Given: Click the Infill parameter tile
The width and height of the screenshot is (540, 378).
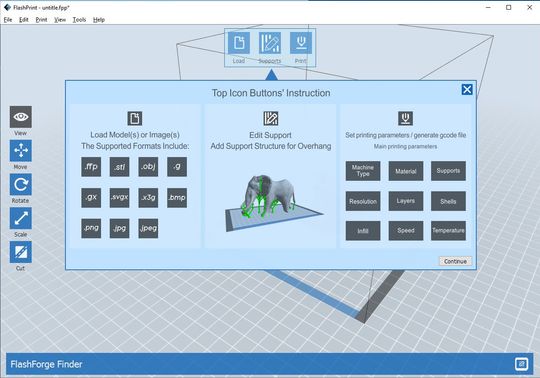Looking at the screenshot, I should (x=363, y=231).
